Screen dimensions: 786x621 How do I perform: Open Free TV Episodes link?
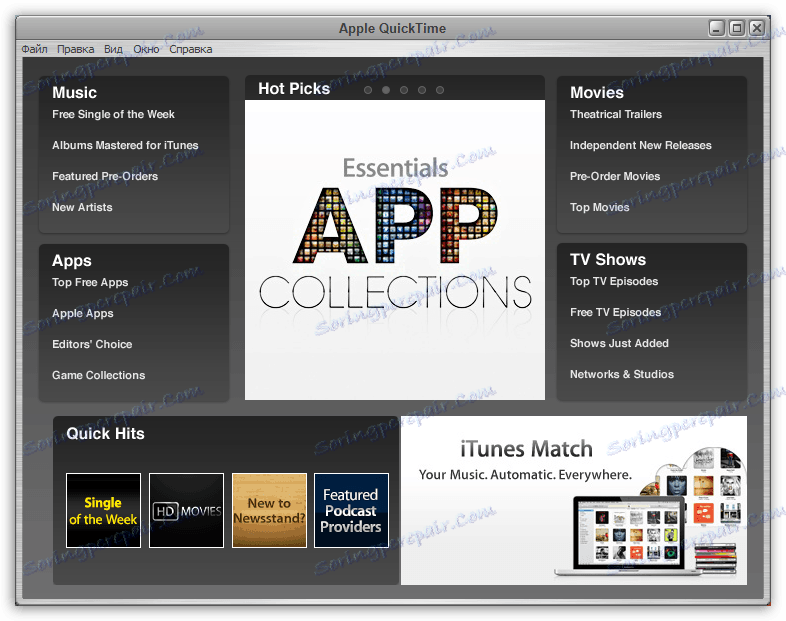[x=615, y=313]
